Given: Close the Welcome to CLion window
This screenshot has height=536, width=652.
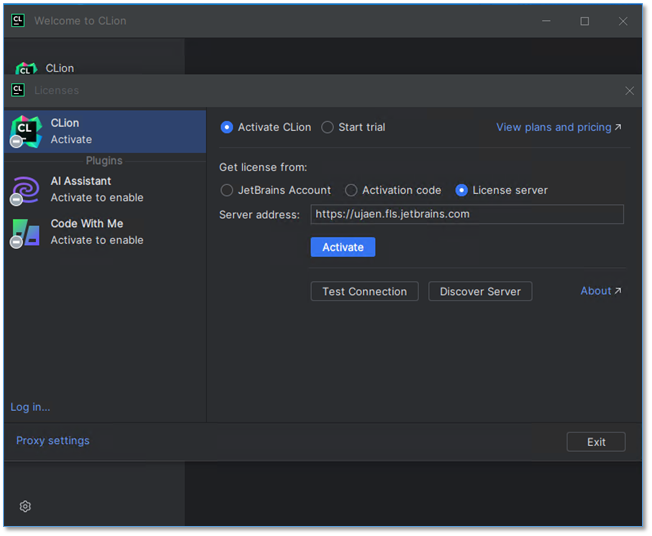Looking at the screenshot, I should [622, 21].
